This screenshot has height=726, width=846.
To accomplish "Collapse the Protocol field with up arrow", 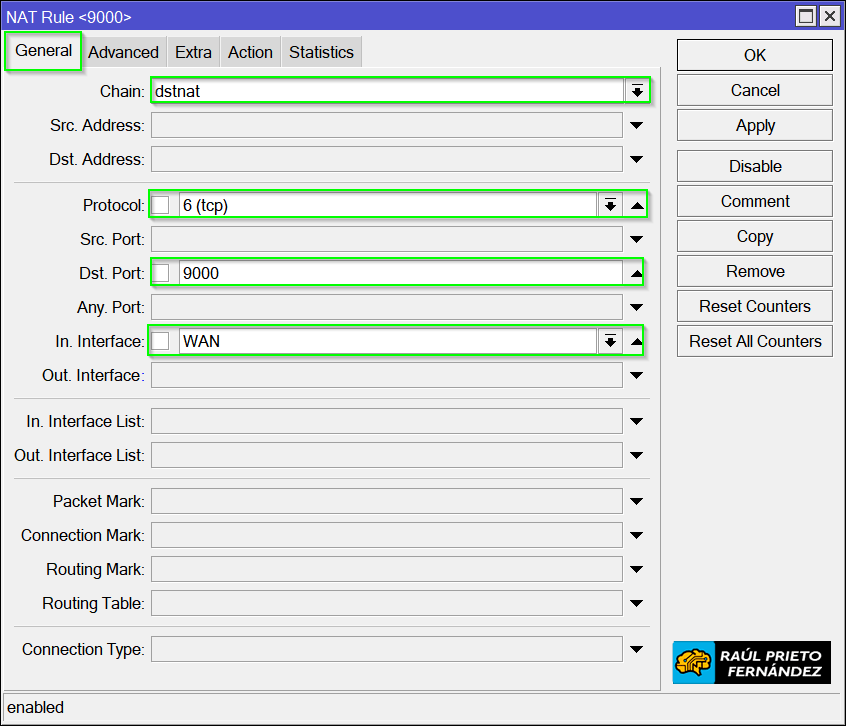I will click(x=636, y=205).
